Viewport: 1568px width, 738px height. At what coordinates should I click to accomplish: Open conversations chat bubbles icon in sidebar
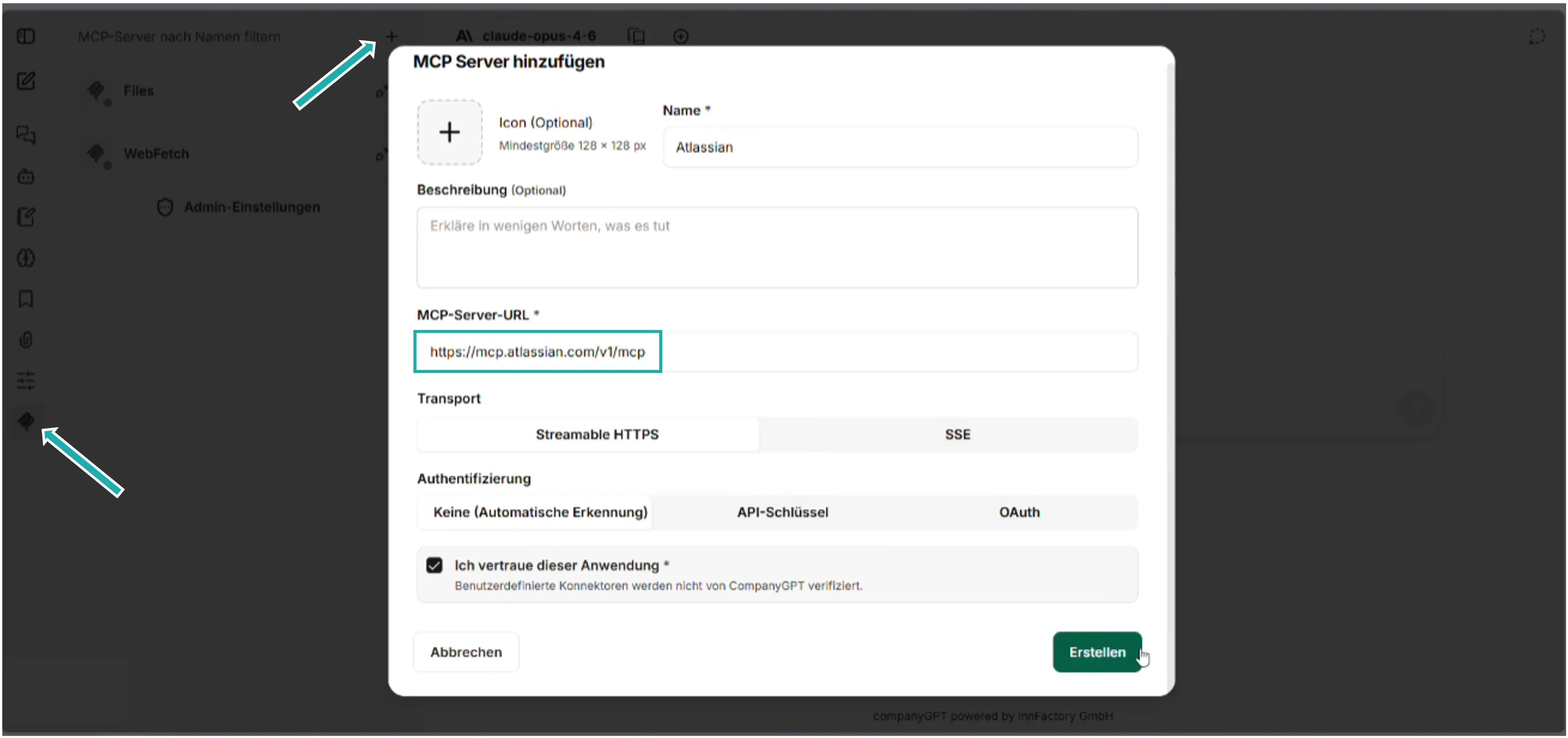coord(26,134)
